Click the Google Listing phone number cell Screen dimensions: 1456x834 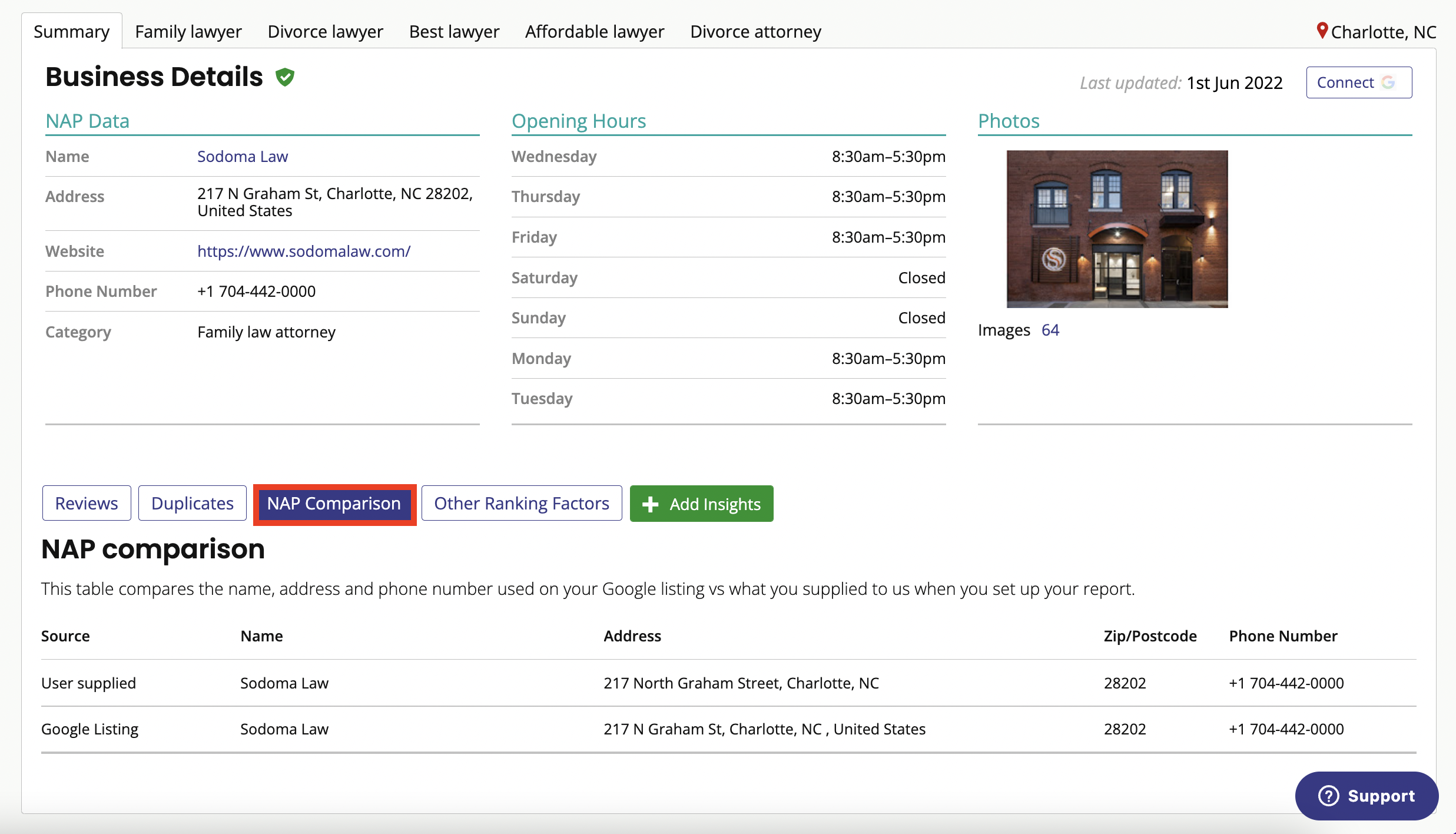coord(1286,729)
